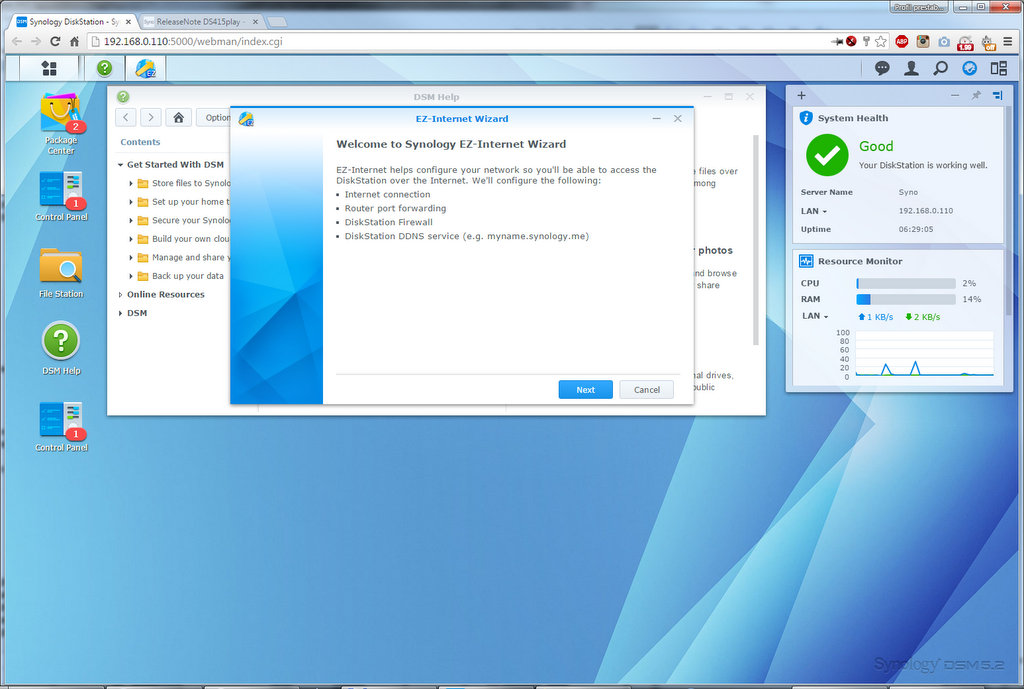Viewport: 1024px width, 689px height.
Task: Dock the widget panel to side
Action: pyautogui.click(x=997, y=95)
